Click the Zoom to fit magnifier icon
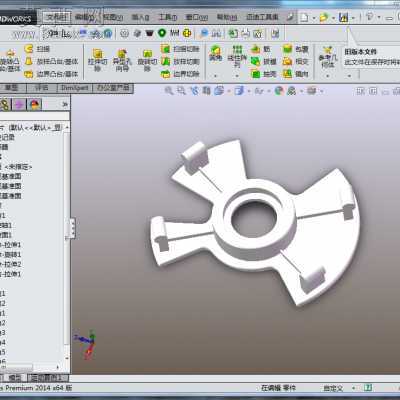The image size is (400, 400). click(x=169, y=90)
